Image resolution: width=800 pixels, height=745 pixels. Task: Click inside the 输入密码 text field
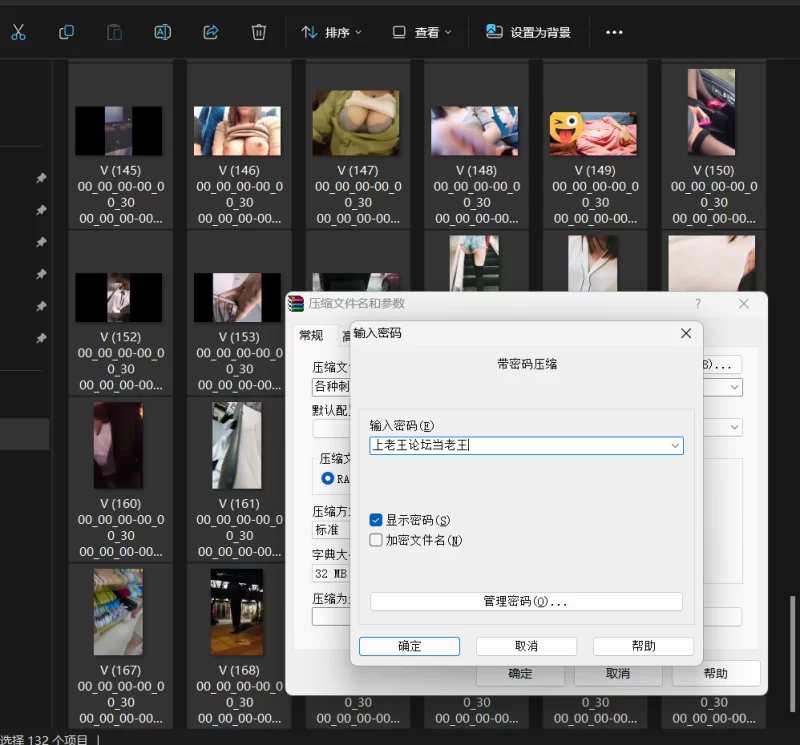[x=520, y=446]
